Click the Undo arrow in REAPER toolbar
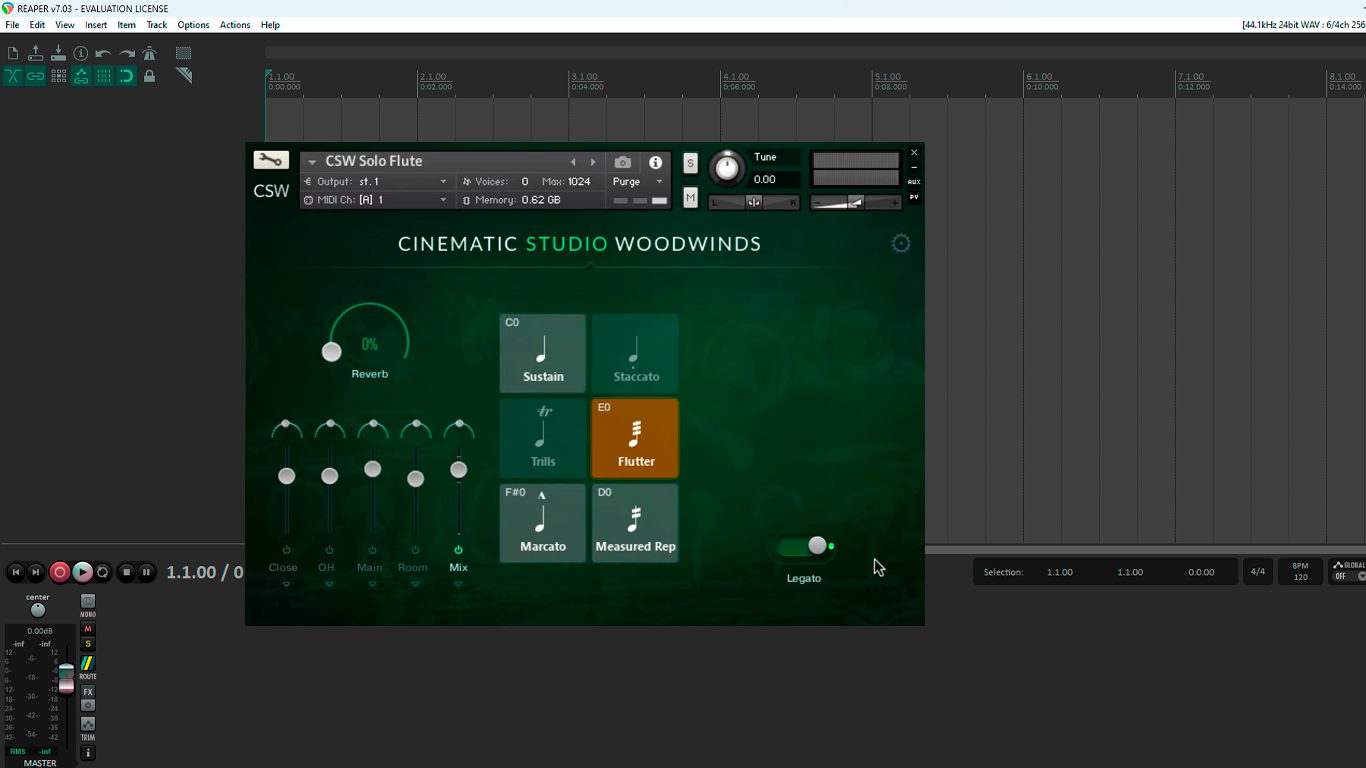This screenshot has width=1366, height=768. coord(103,53)
